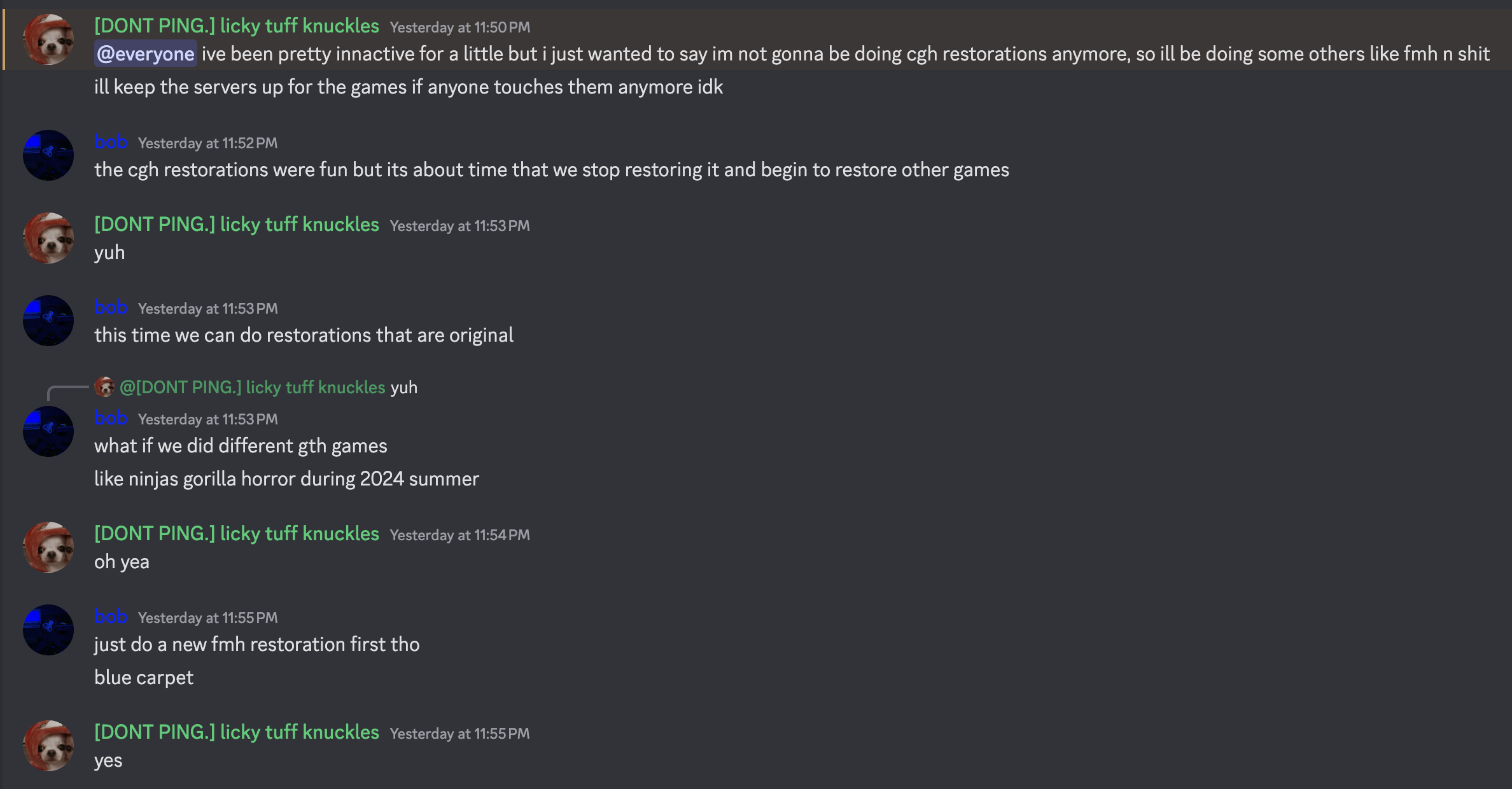Viewport: 1512px width, 789px height.
Task: Open bob's avatar beside "what if we did different gth games"
Action: click(48, 431)
